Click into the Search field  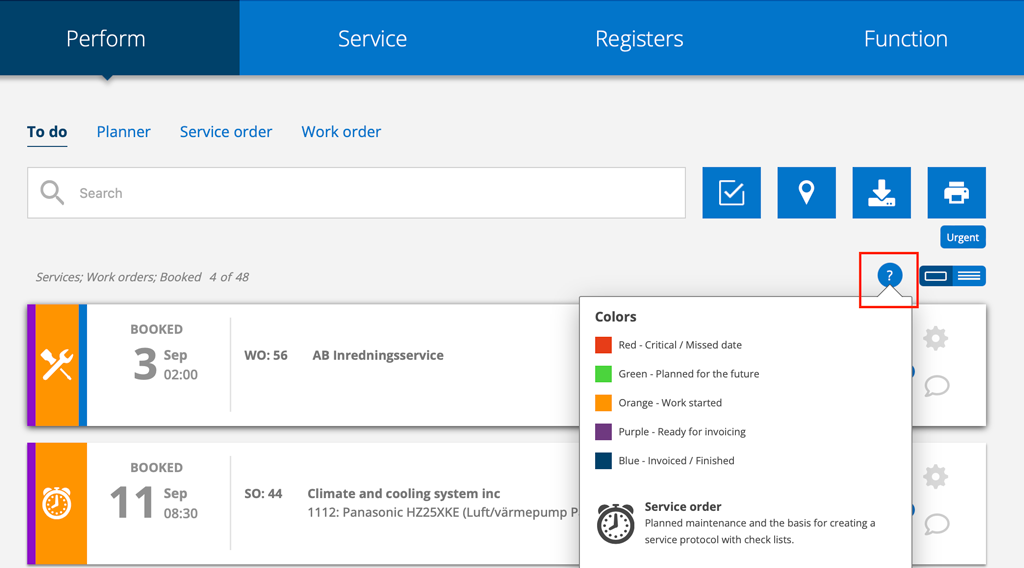coord(370,193)
